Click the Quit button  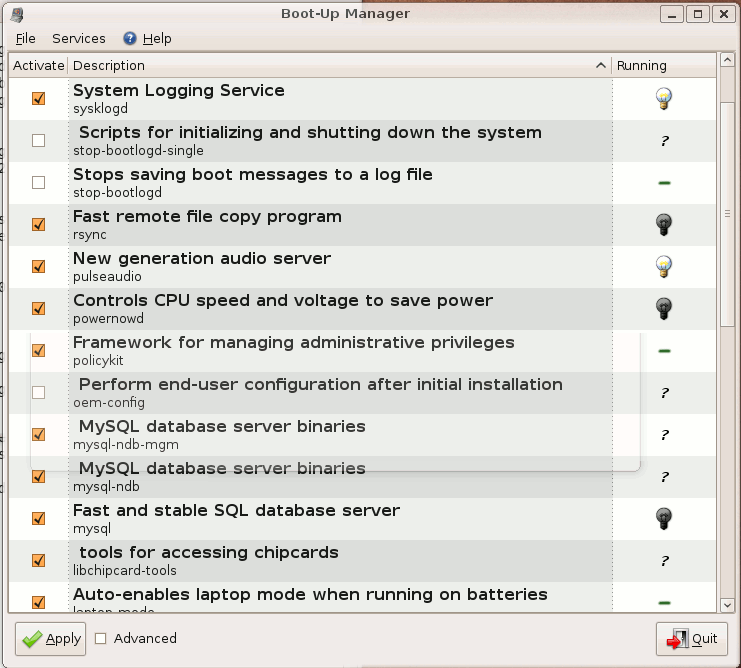click(692, 639)
